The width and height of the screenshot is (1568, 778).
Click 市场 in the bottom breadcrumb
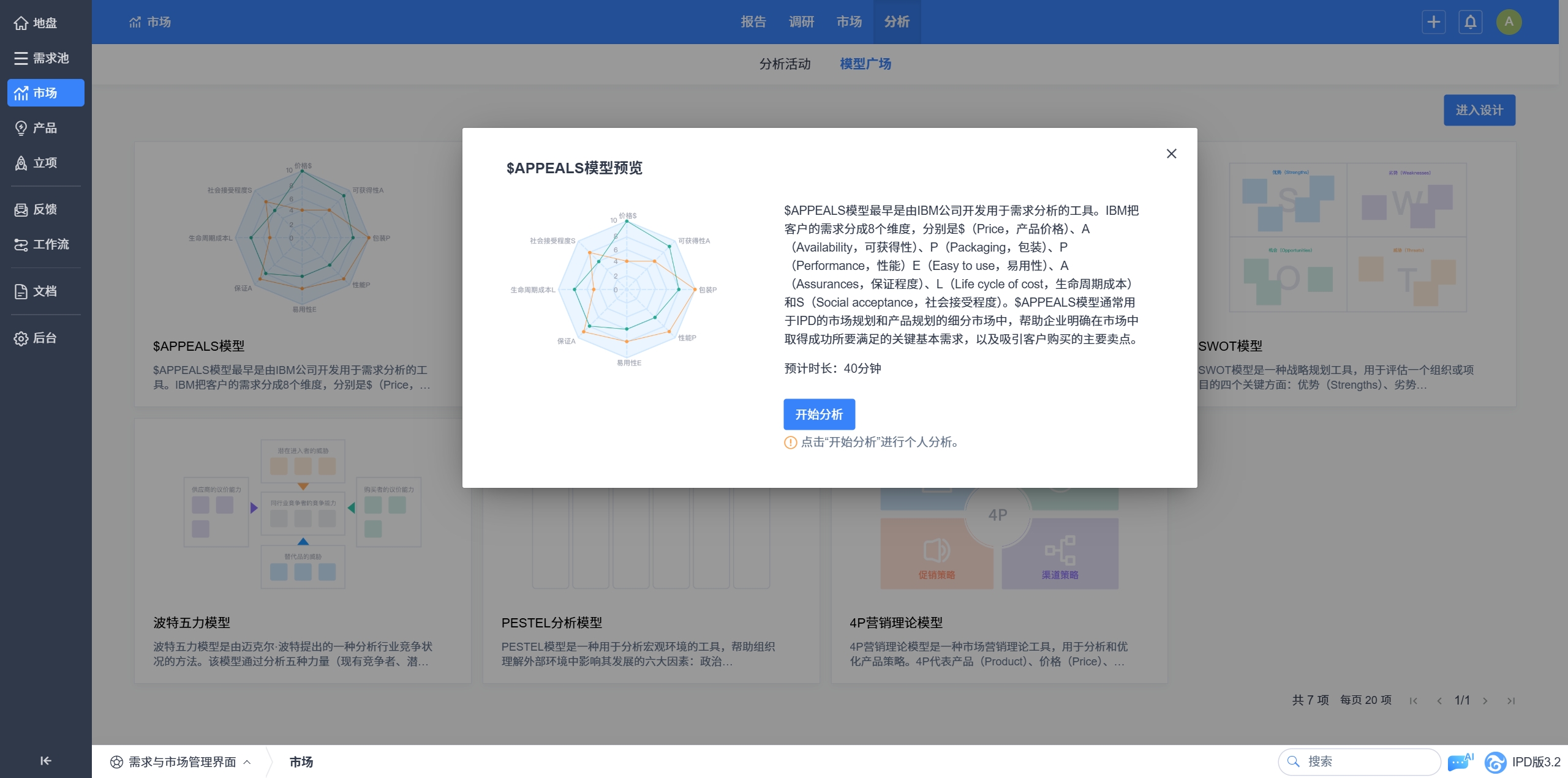click(x=301, y=762)
